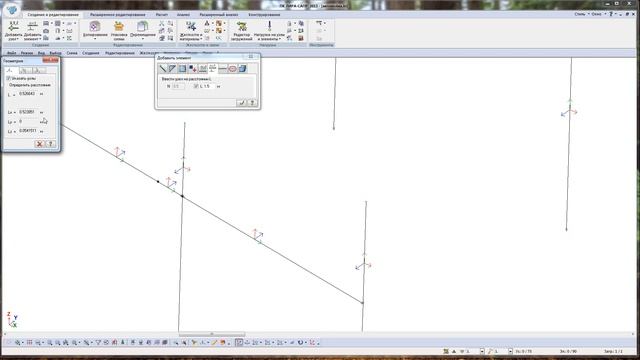
Task: Click the L value field in Добавить элемент
Action: point(209,86)
